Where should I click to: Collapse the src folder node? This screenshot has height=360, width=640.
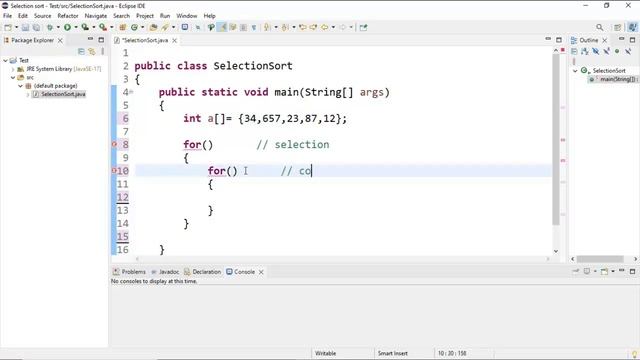click(x=13, y=78)
